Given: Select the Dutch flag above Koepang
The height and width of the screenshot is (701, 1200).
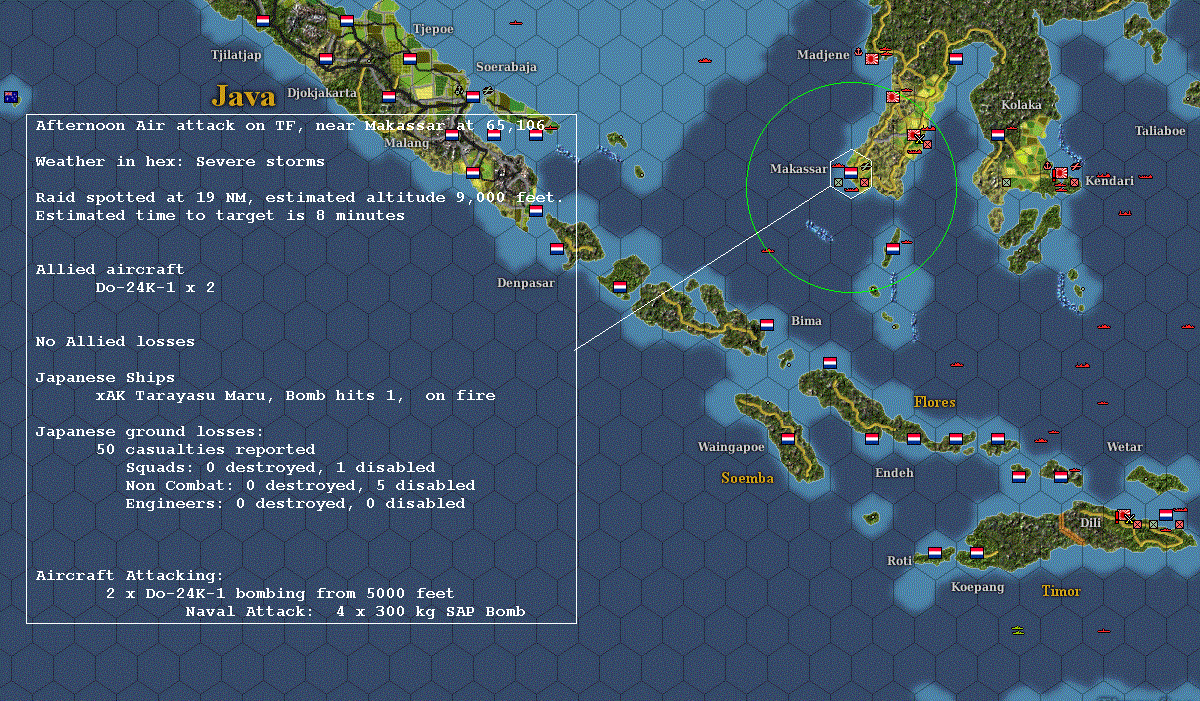Looking at the screenshot, I should tap(977, 552).
